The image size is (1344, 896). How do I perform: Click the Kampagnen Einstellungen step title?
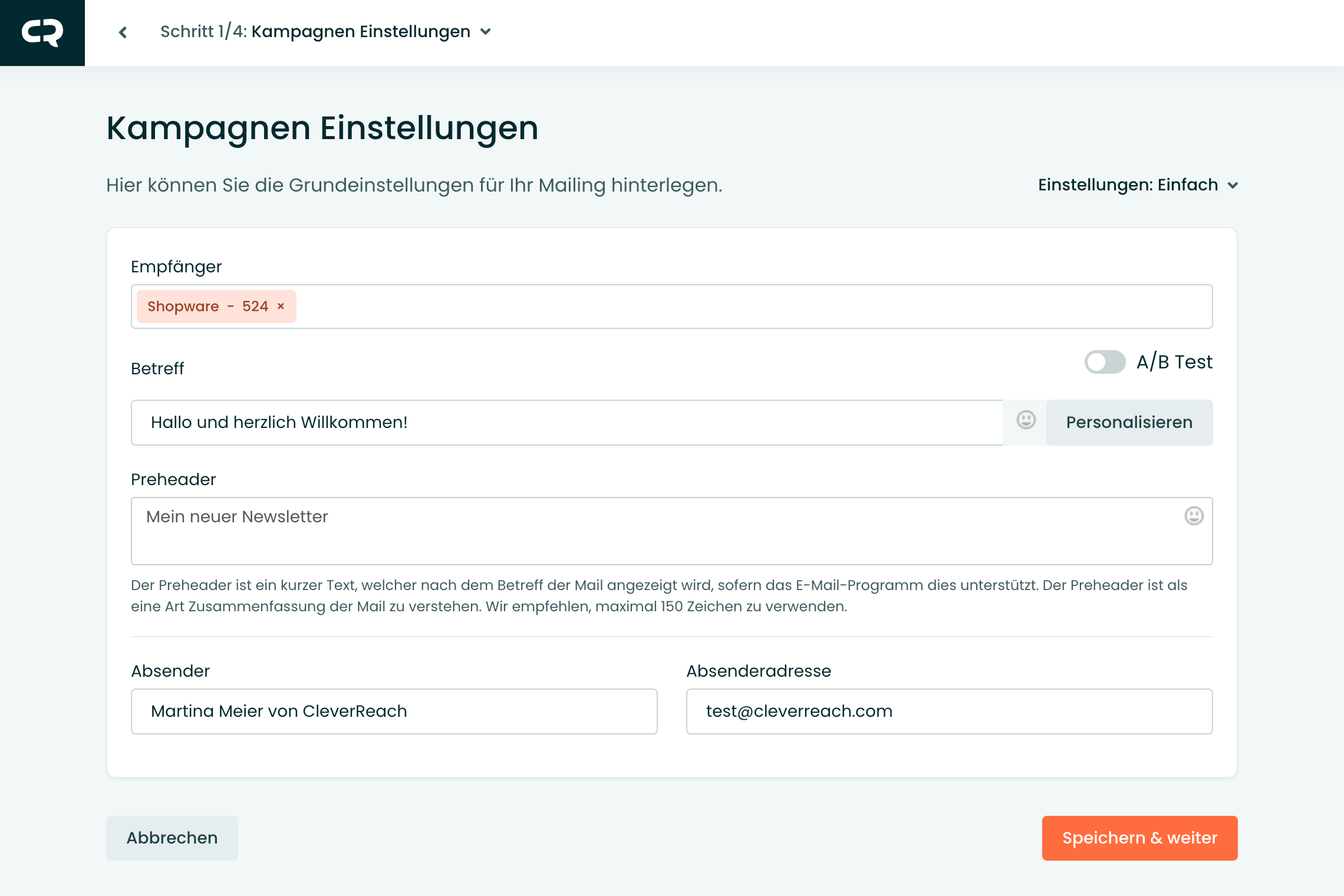[361, 32]
